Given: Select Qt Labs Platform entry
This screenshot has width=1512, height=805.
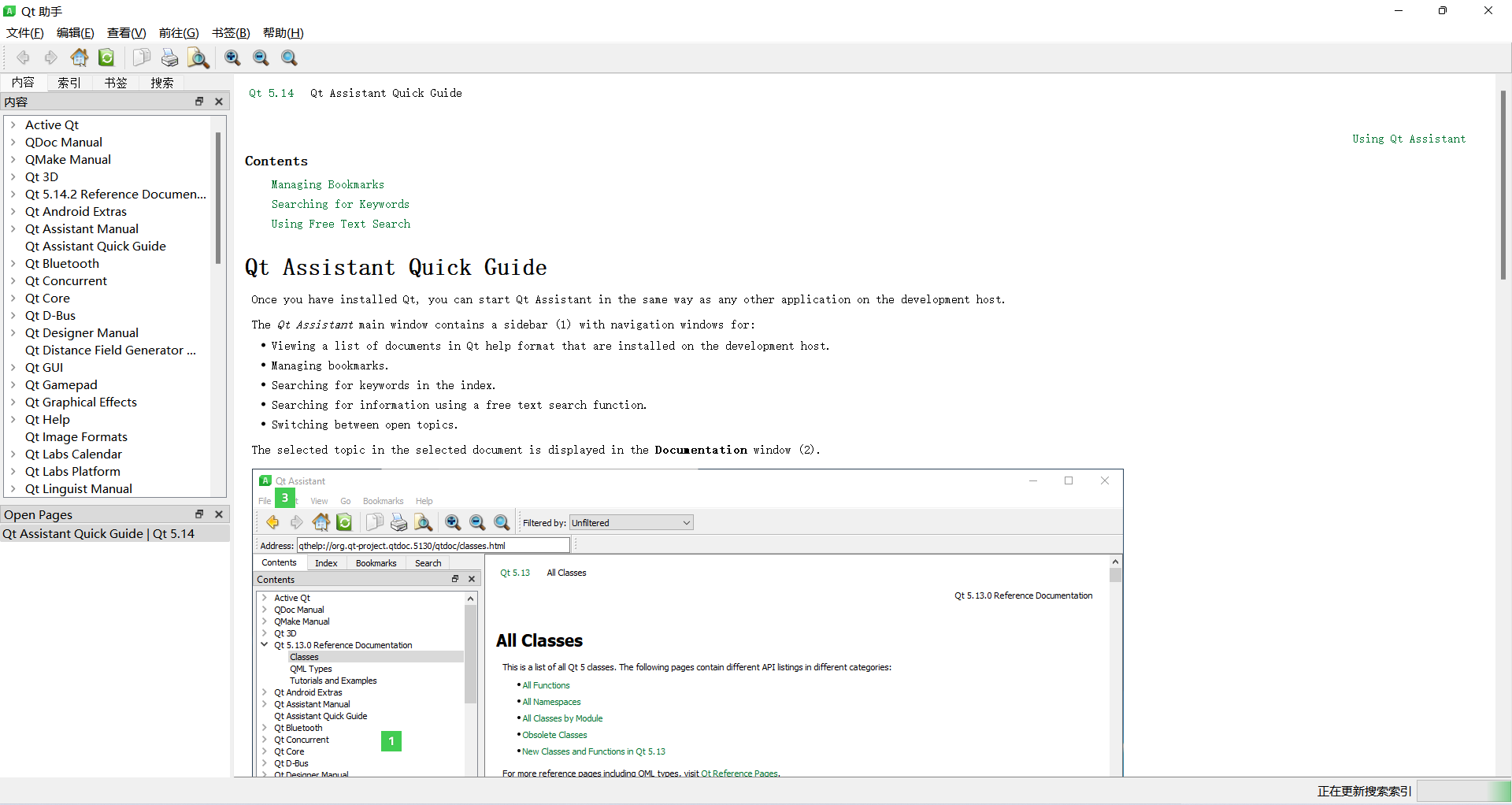Looking at the screenshot, I should pyautogui.click(x=72, y=471).
